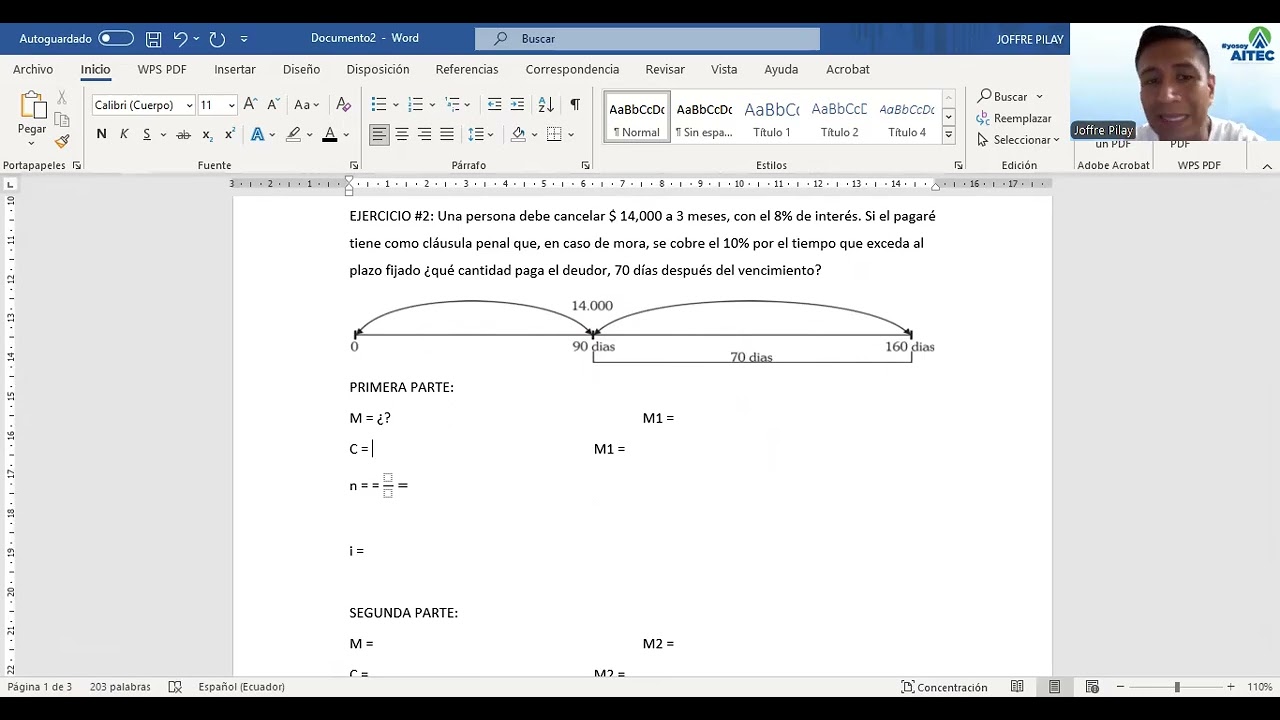The image size is (1280, 720).
Task: Align text to the left
Action: click(379, 134)
